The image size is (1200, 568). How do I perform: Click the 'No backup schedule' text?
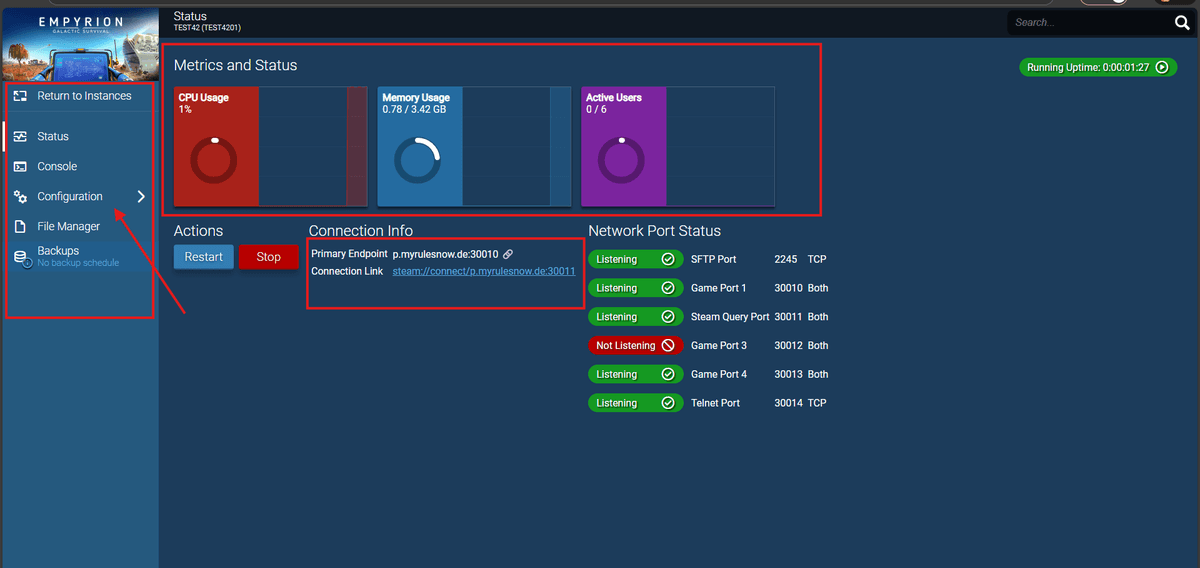[78, 263]
